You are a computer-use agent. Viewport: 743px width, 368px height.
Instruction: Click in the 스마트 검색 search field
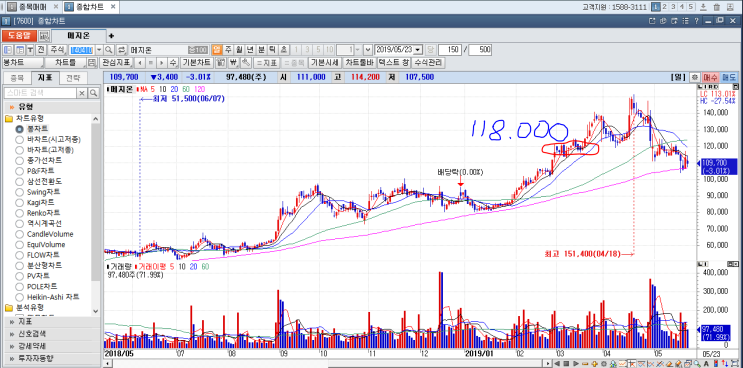[40, 93]
